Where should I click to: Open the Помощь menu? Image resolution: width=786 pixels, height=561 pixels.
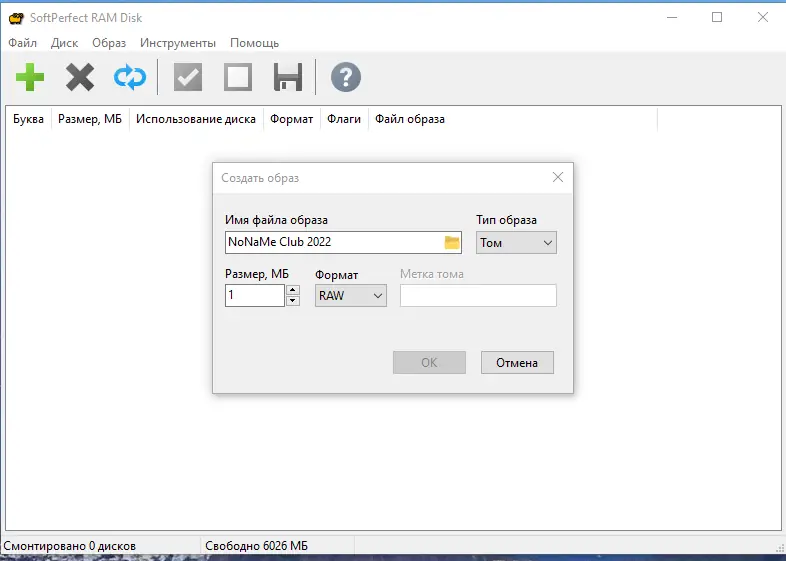pos(254,43)
